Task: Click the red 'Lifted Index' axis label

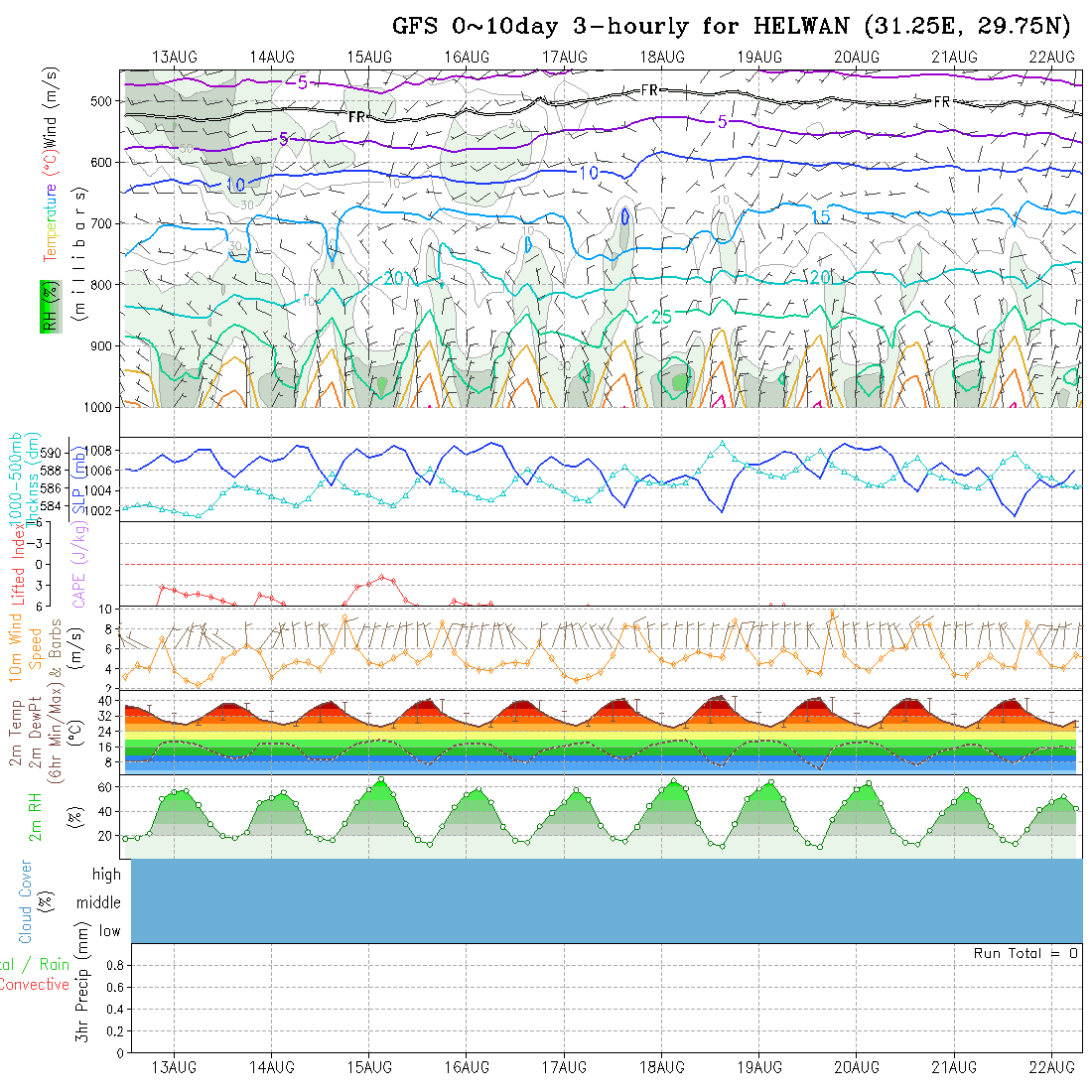Action: coord(18,566)
